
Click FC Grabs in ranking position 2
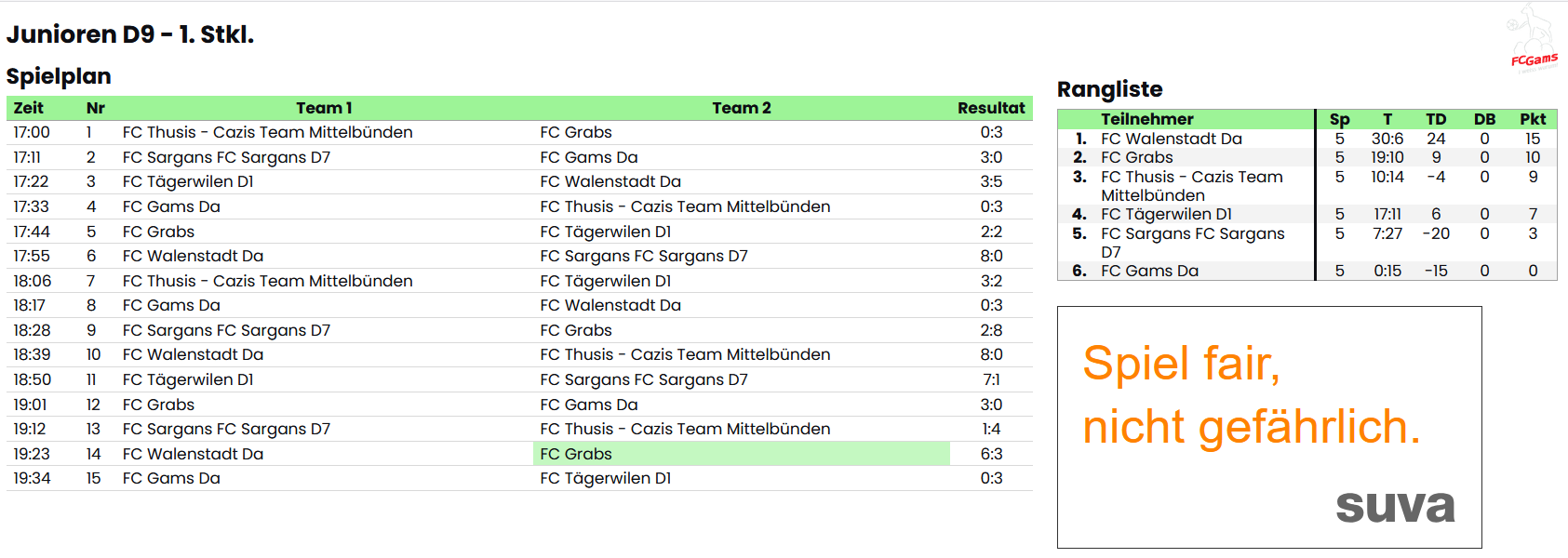point(1136,157)
